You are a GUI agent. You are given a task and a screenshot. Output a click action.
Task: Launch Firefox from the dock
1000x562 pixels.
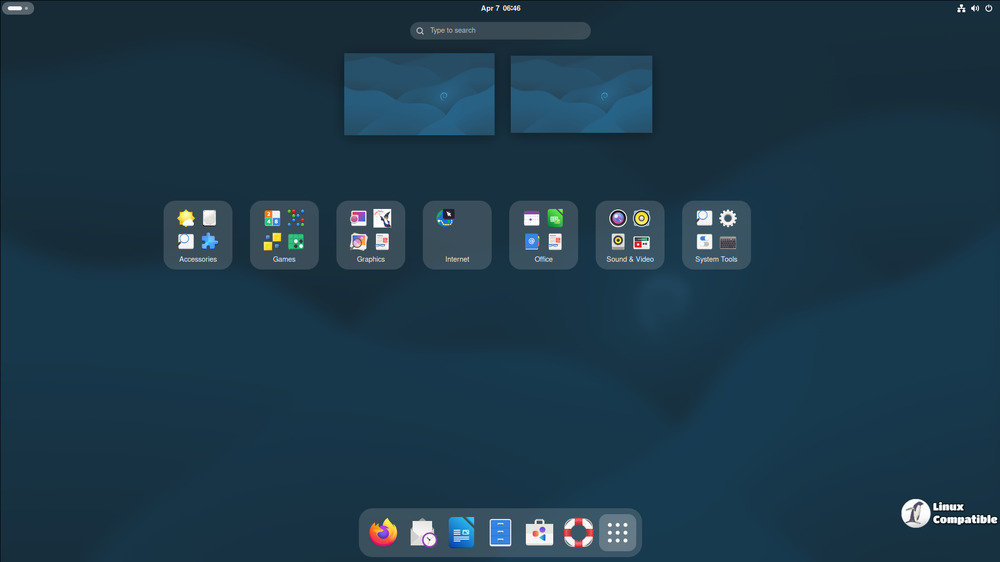(383, 533)
